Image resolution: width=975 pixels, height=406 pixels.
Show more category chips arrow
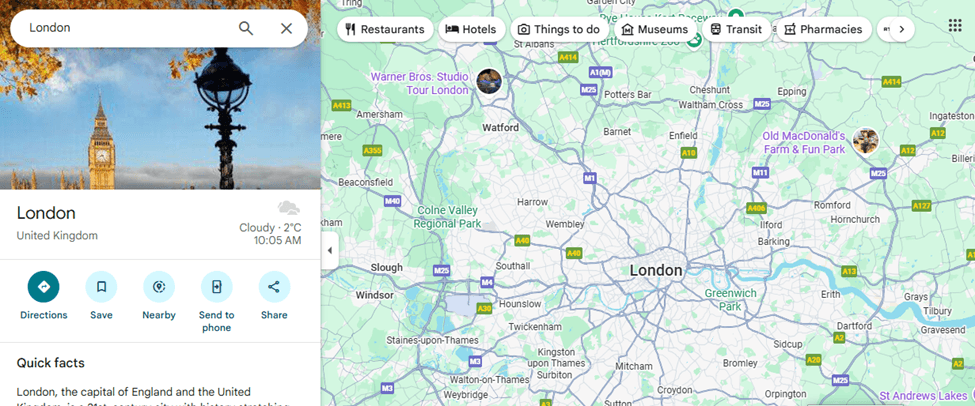[902, 29]
